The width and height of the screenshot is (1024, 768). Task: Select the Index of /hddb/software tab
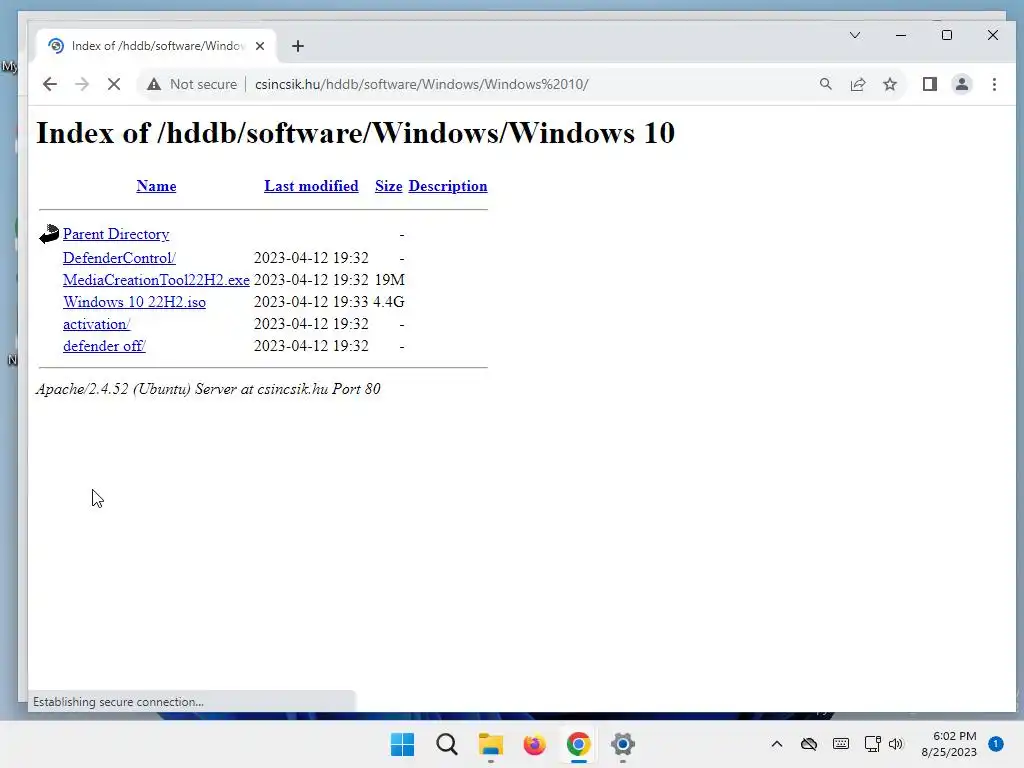(157, 46)
